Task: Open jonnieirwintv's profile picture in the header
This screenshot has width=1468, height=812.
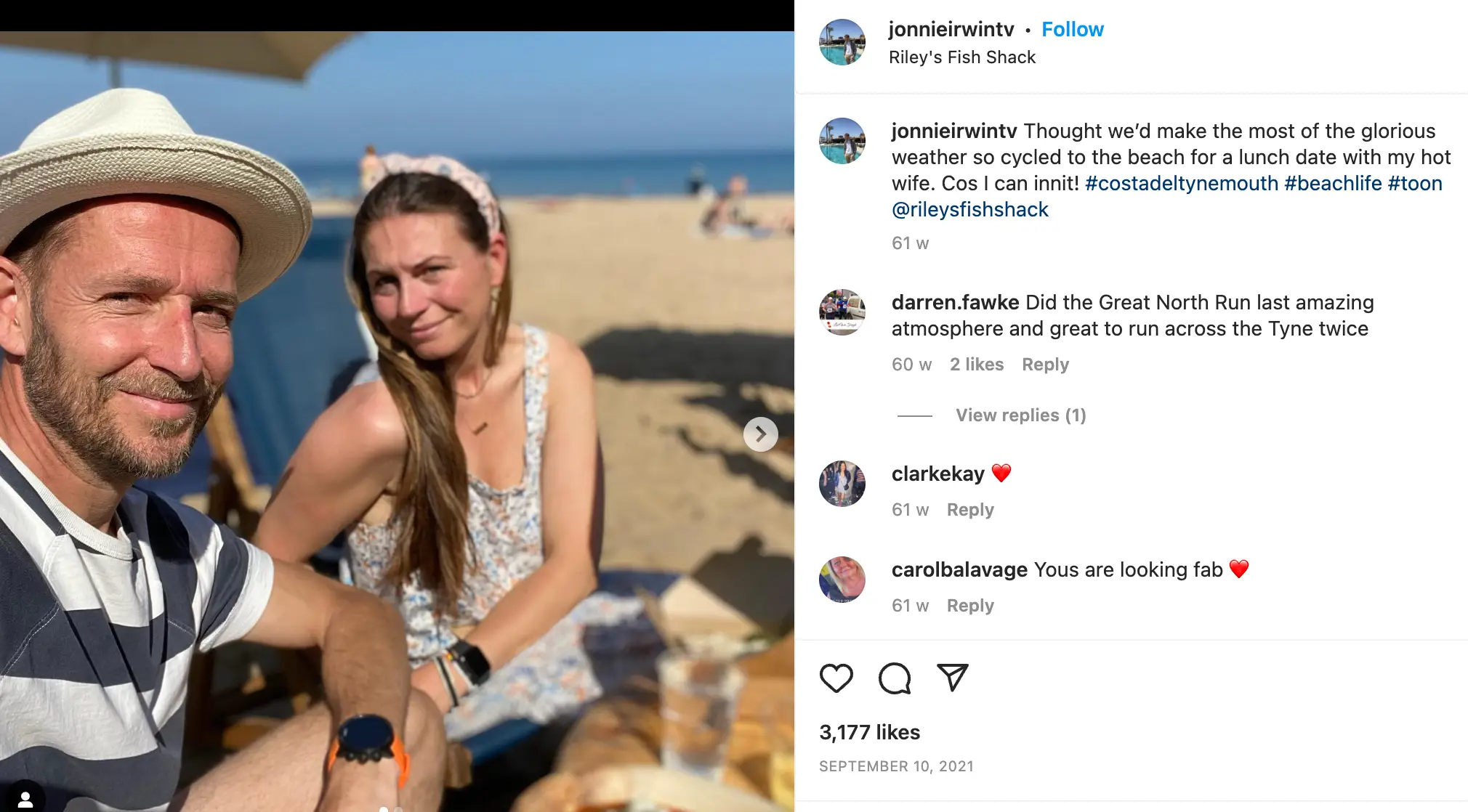Action: 842,41
